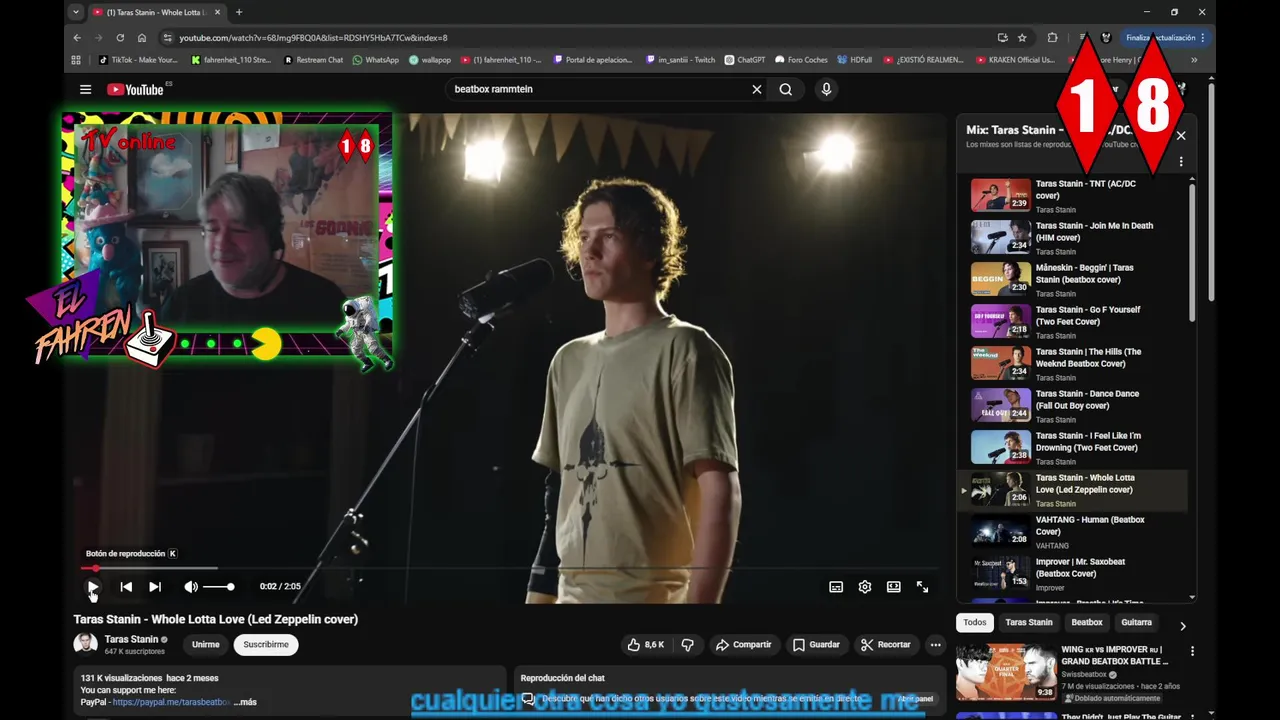Enter full screen mode

click(x=923, y=587)
